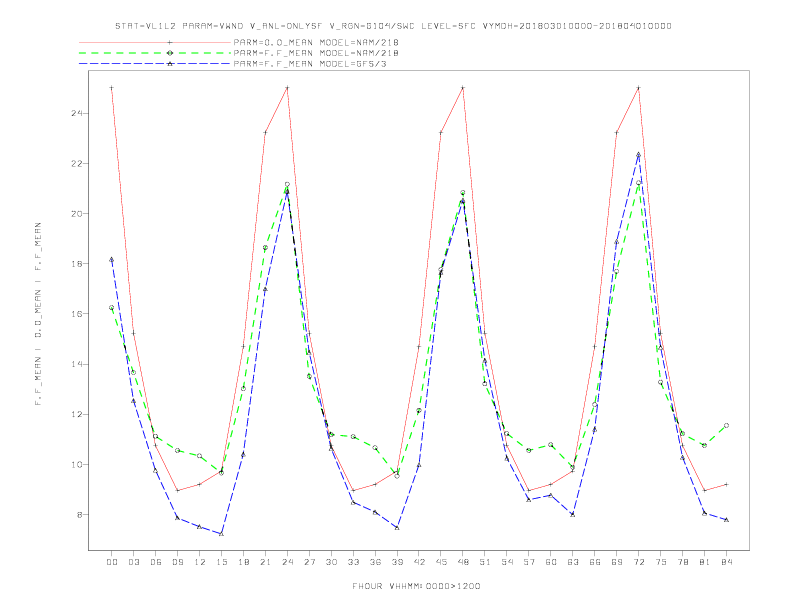Click the triangle marker on blue legend line
The image size is (792, 612).
click(x=170, y=64)
